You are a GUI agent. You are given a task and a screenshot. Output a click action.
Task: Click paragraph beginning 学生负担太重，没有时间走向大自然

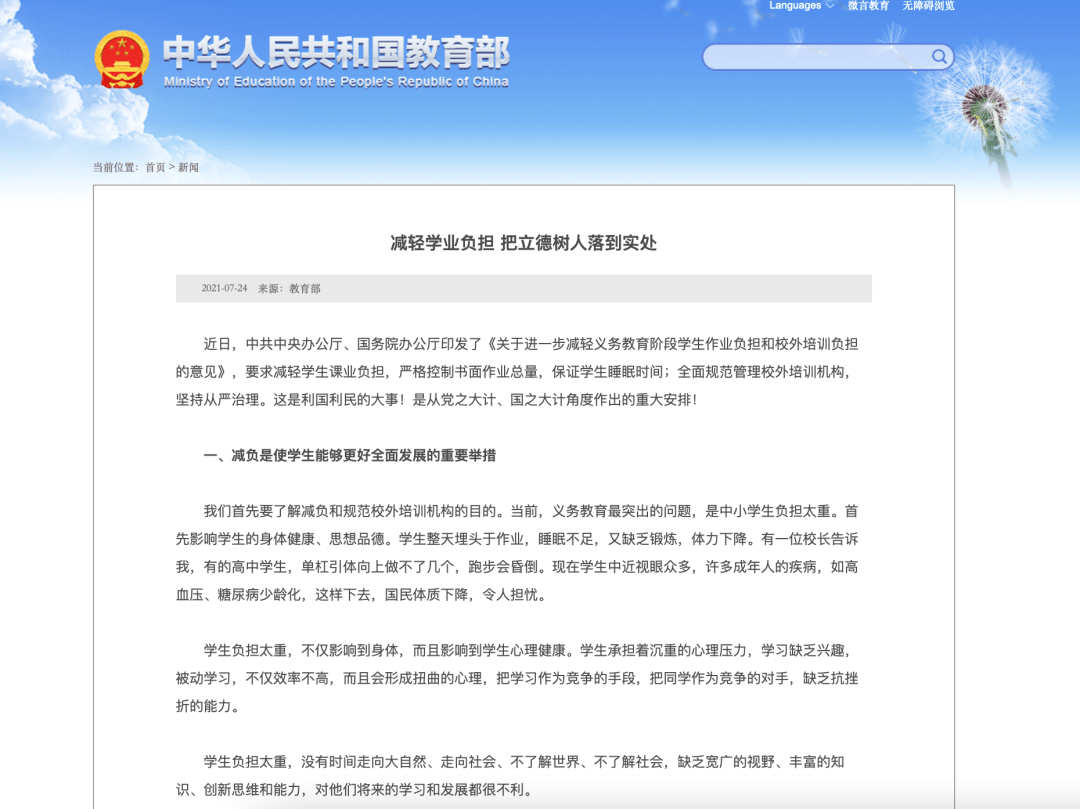(517, 775)
